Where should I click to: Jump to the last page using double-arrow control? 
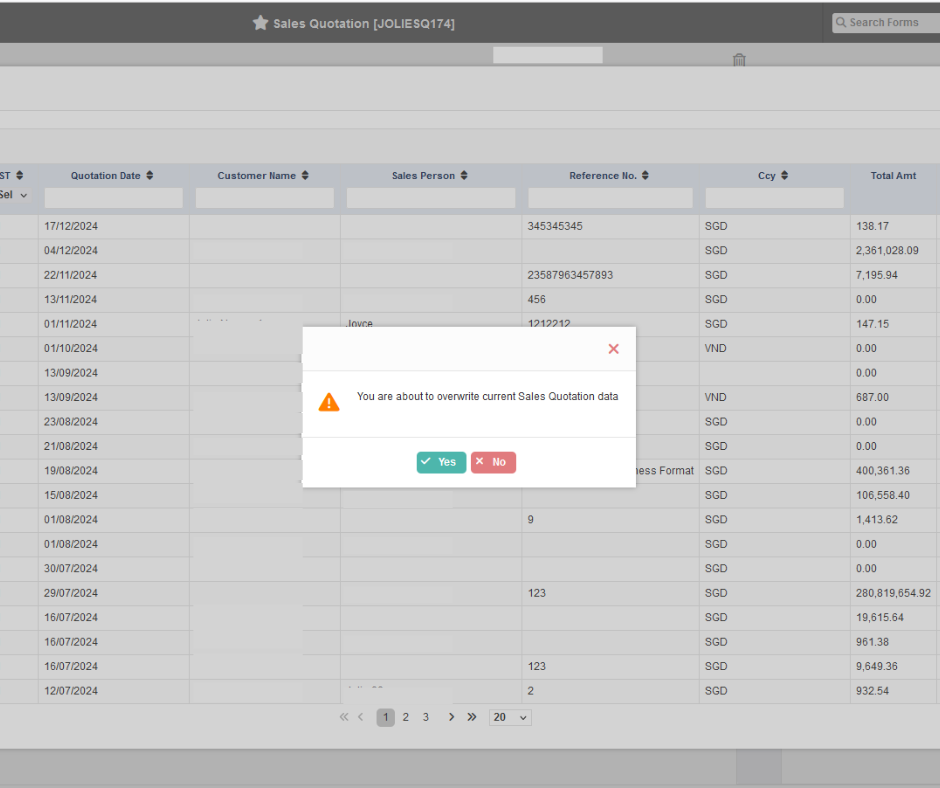[x=471, y=717]
